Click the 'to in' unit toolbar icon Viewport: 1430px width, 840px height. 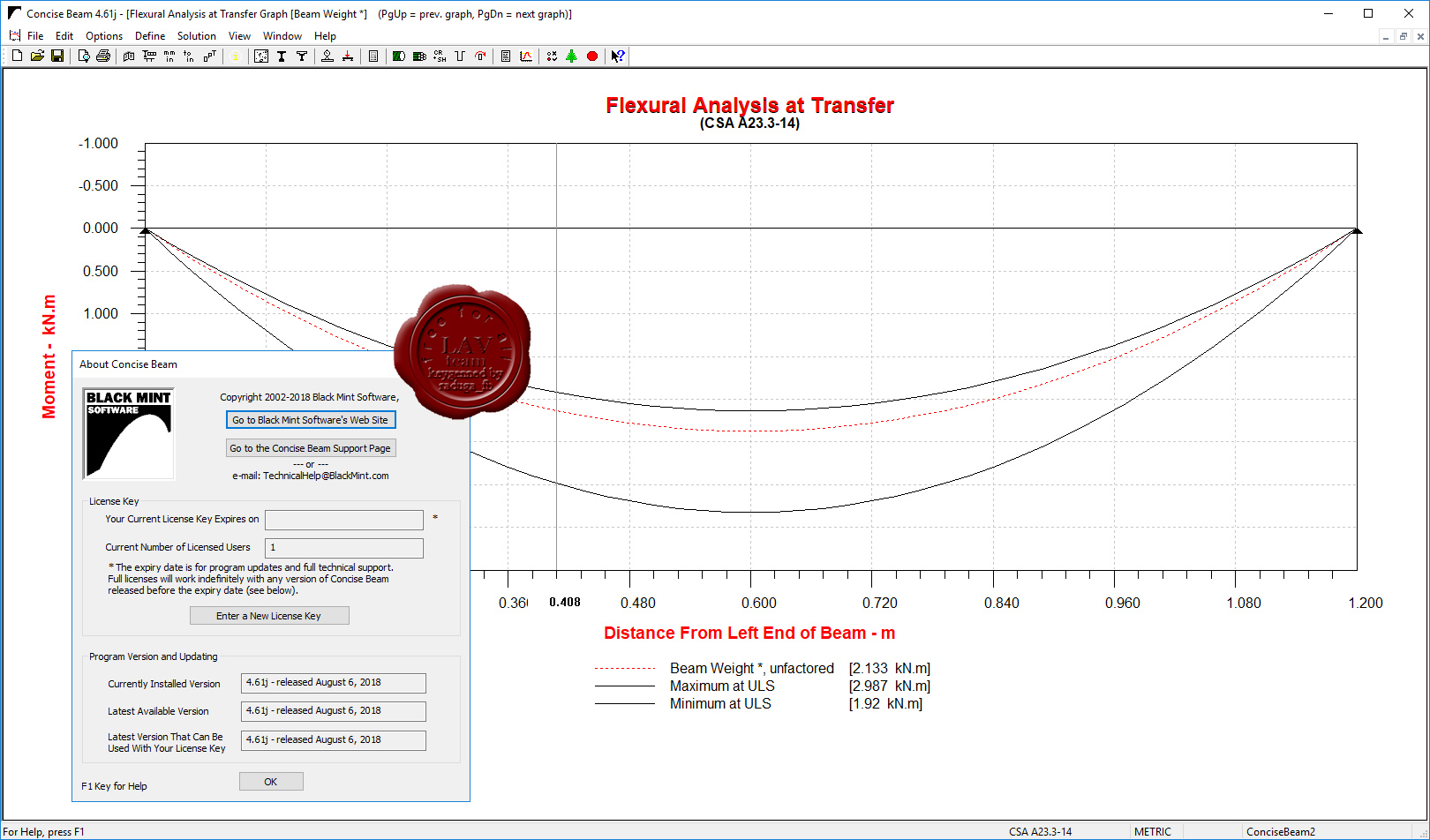click(189, 56)
